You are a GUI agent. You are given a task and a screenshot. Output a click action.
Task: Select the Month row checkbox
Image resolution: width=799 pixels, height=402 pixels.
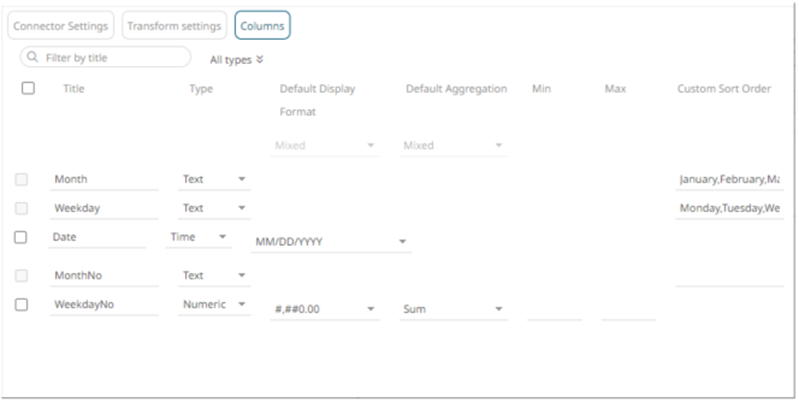pyautogui.click(x=21, y=179)
